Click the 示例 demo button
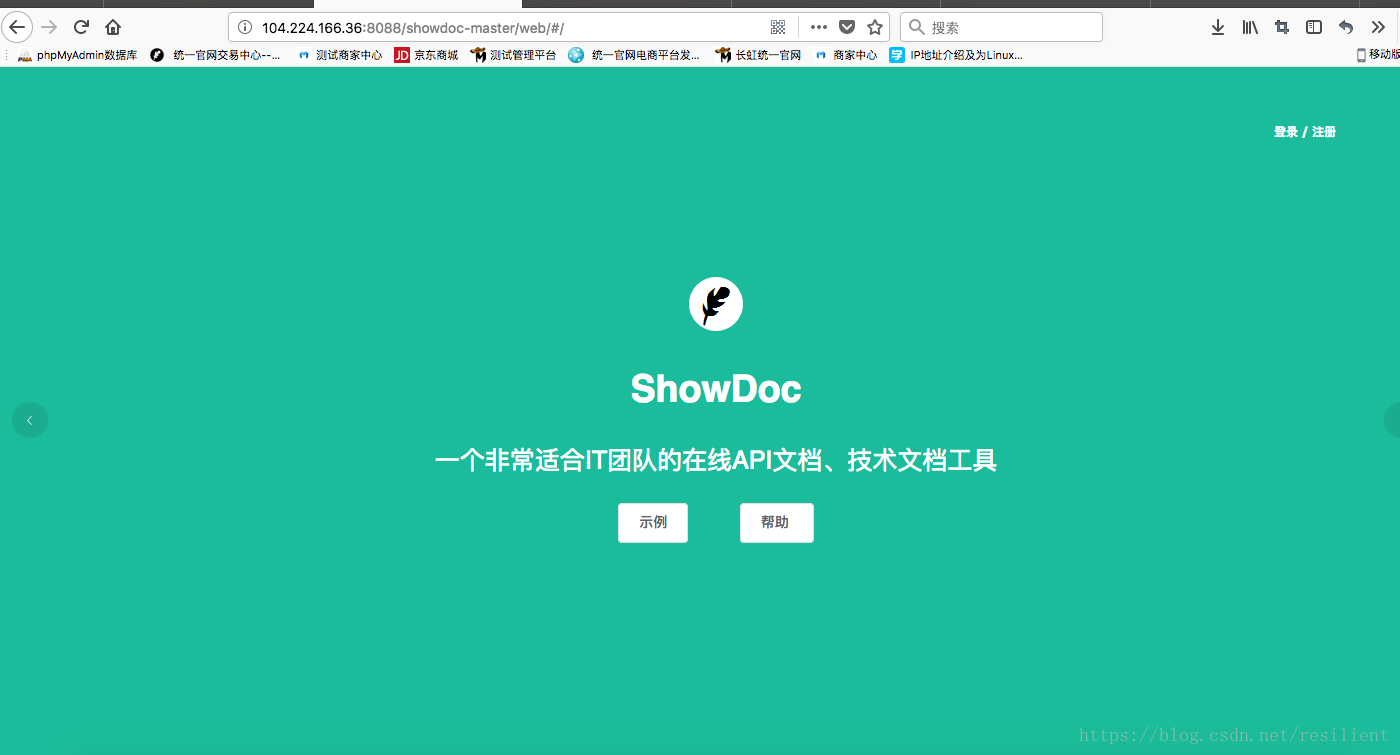This screenshot has width=1400, height=755. [653, 523]
